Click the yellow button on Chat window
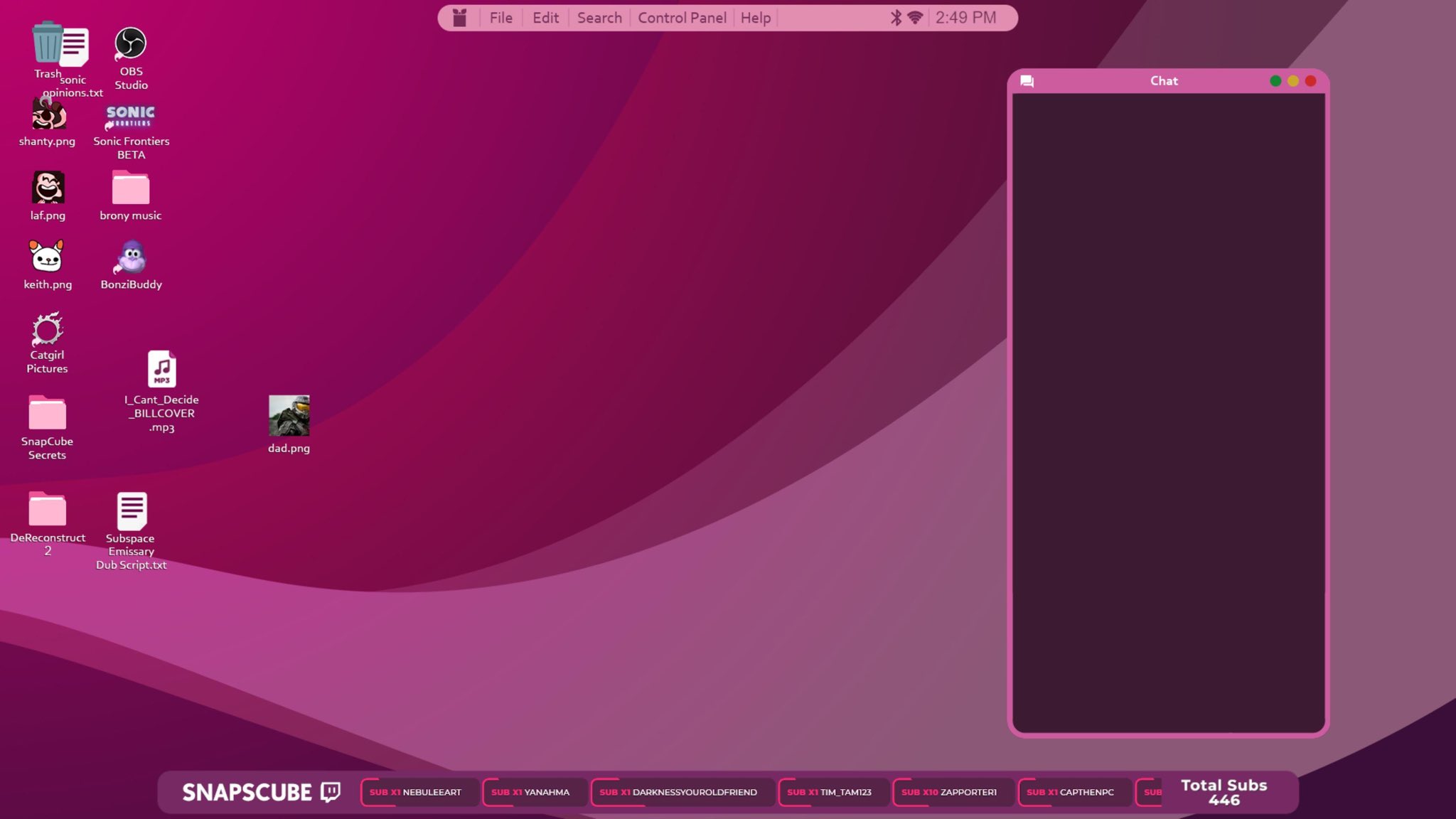The height and width of the screenshot is (819, 1456). (x=1293, y=81)
